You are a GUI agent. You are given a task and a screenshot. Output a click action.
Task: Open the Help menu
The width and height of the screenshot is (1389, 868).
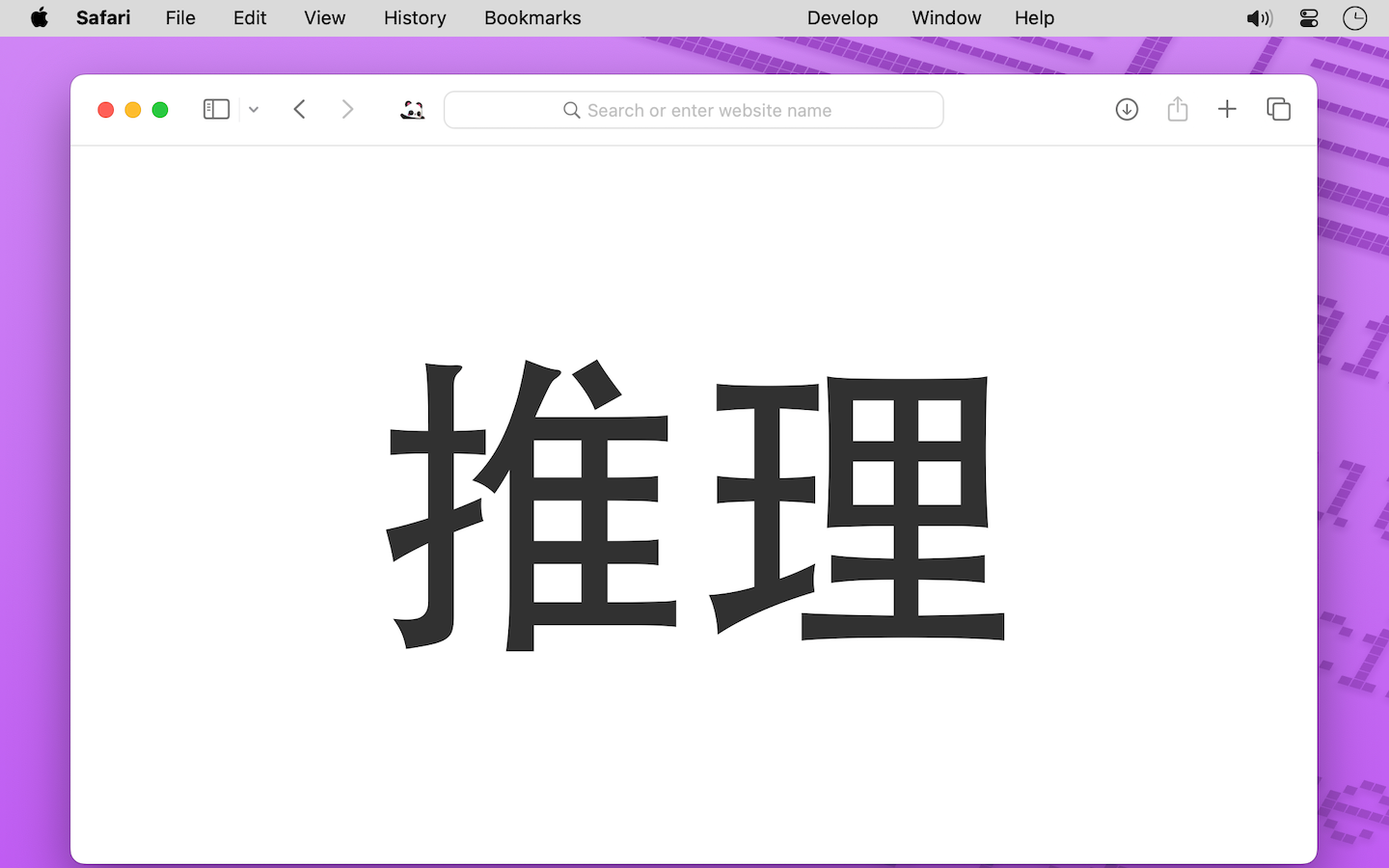[x=1034, y=17]
